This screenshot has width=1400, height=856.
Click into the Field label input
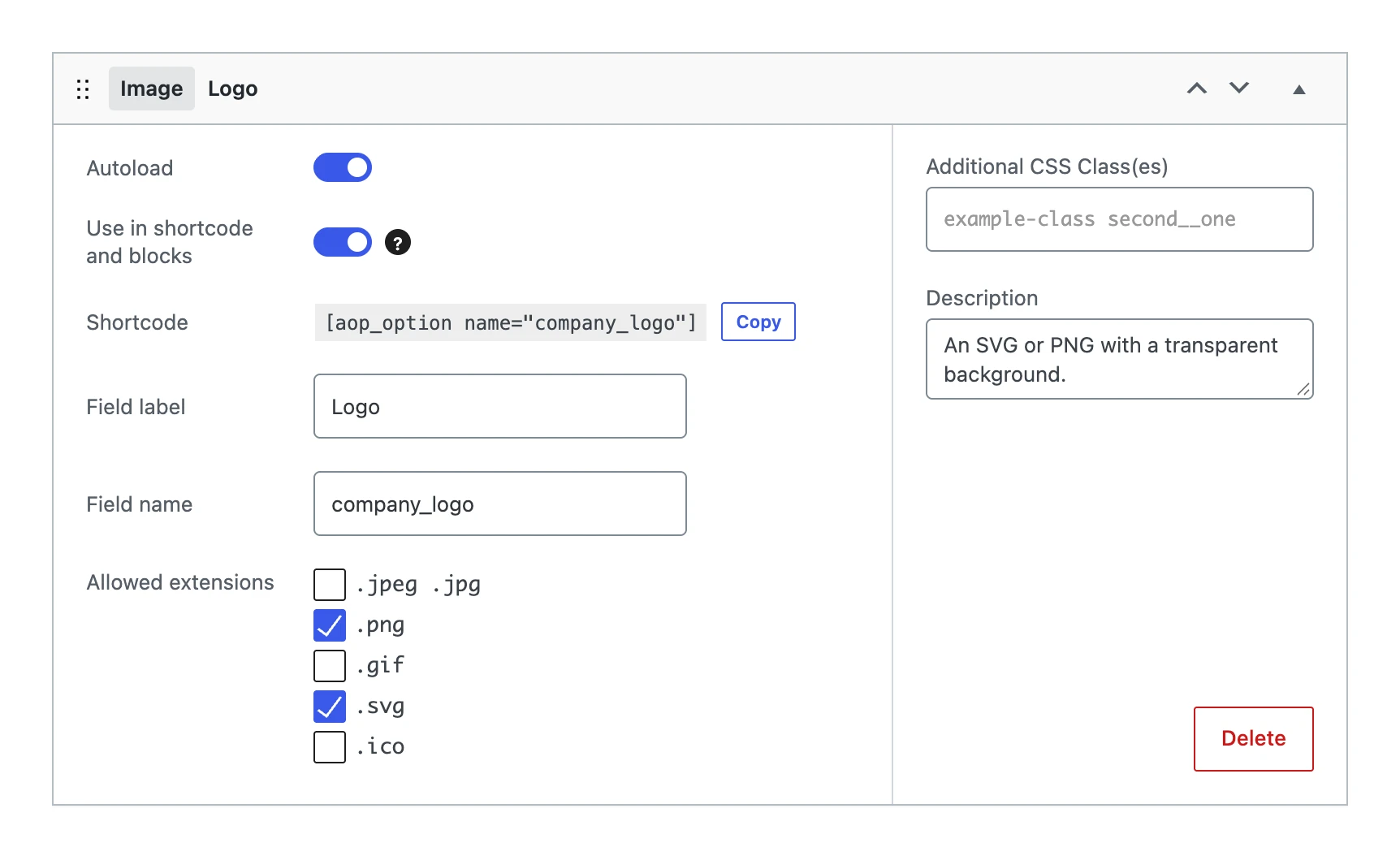(x=500, y=406)
